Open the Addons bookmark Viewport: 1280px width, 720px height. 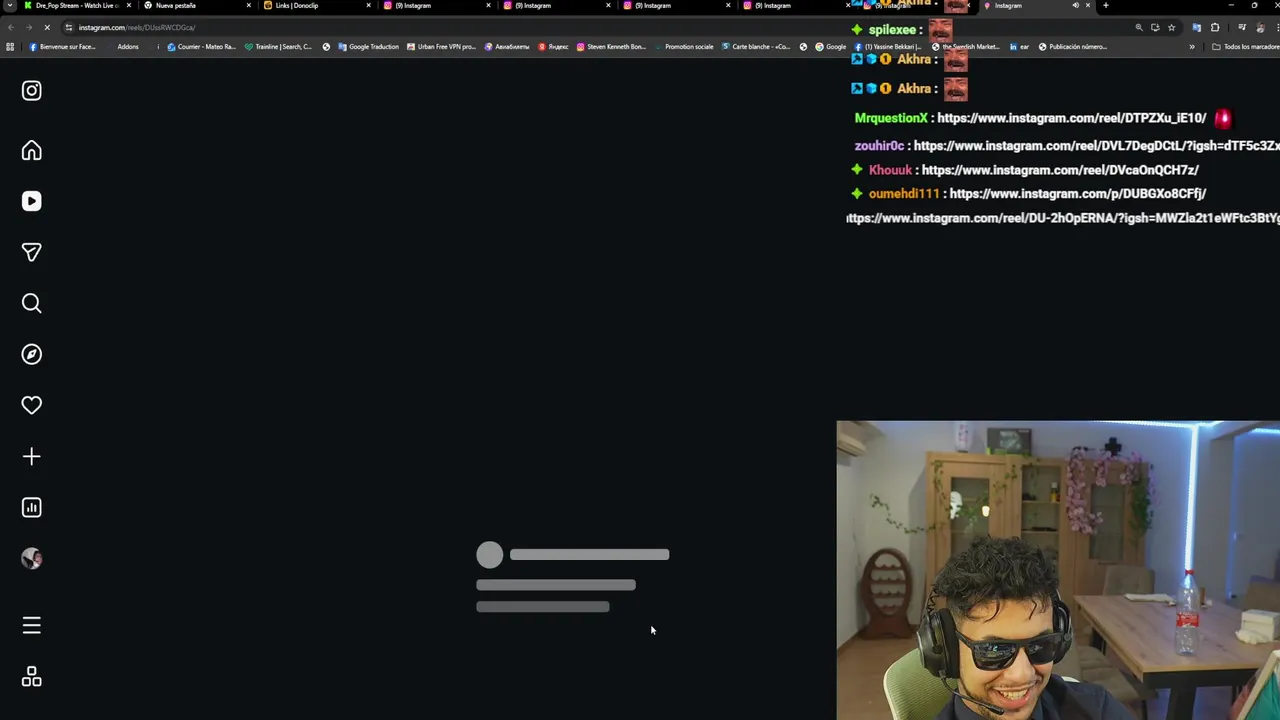click(x=127, y=46)
